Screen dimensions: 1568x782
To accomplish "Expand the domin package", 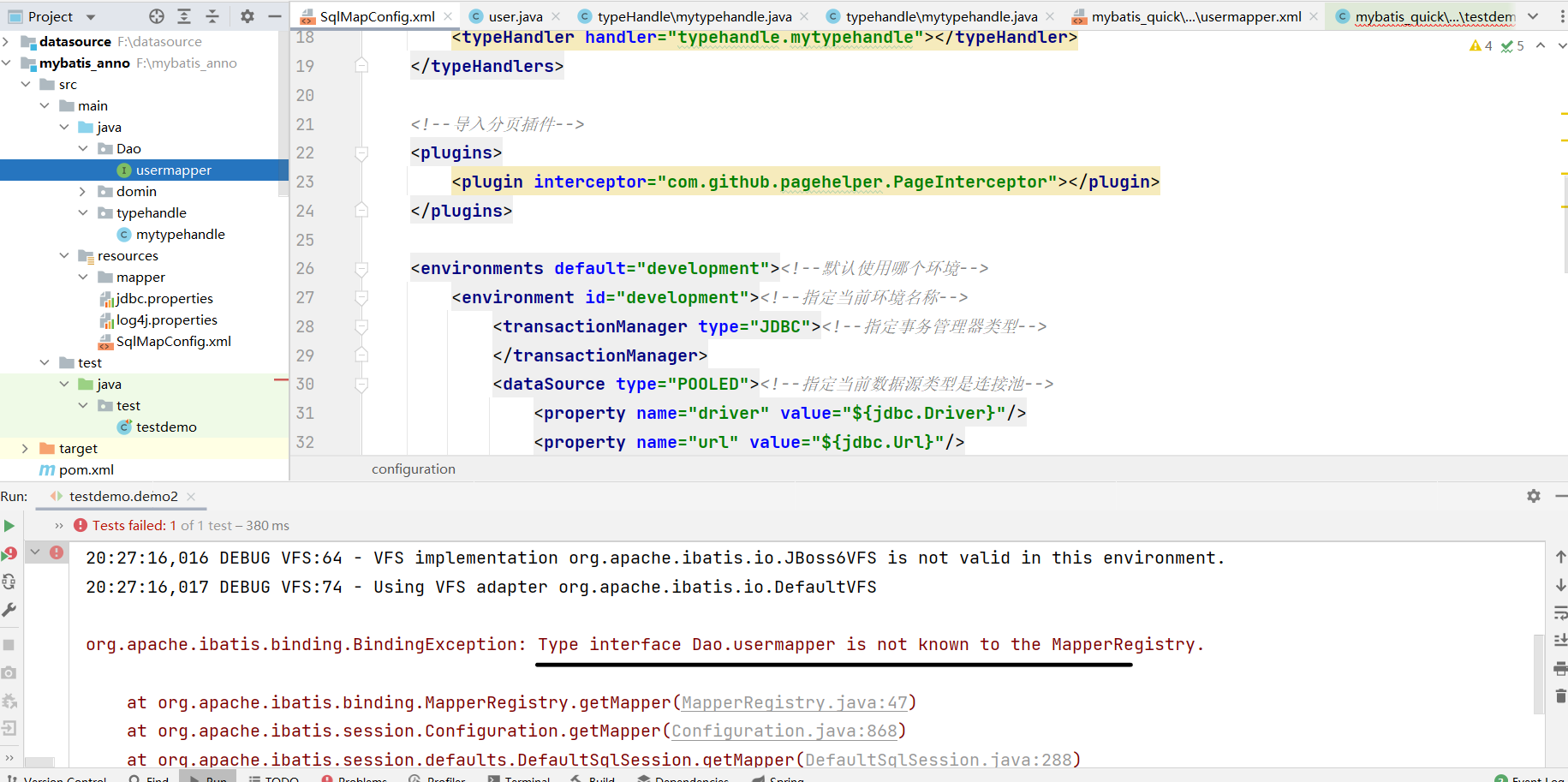I will [x=82, y=190].
